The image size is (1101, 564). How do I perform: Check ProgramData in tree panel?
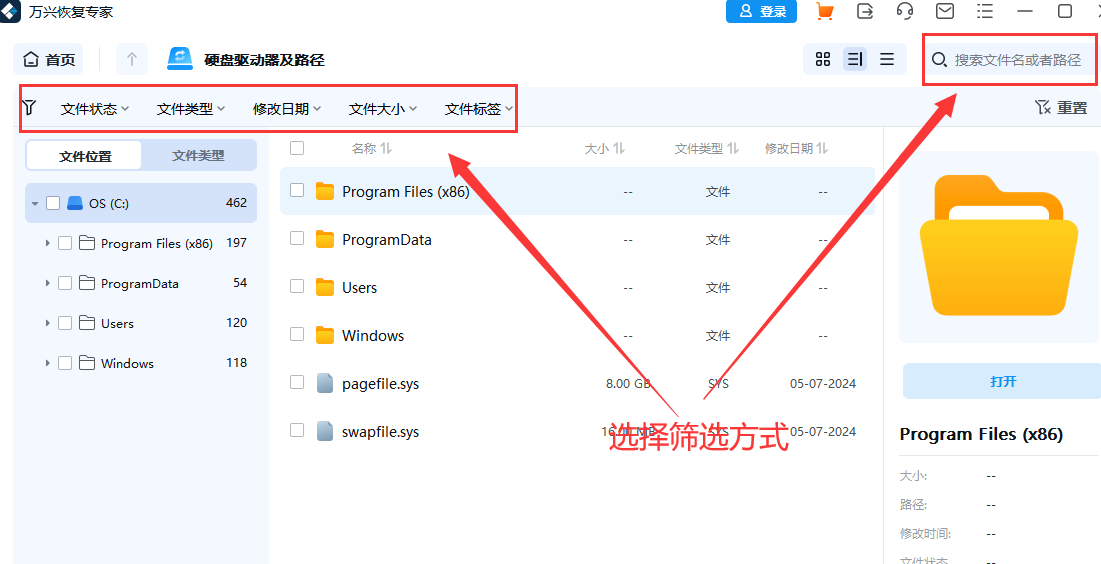click(x=65, y=283)
